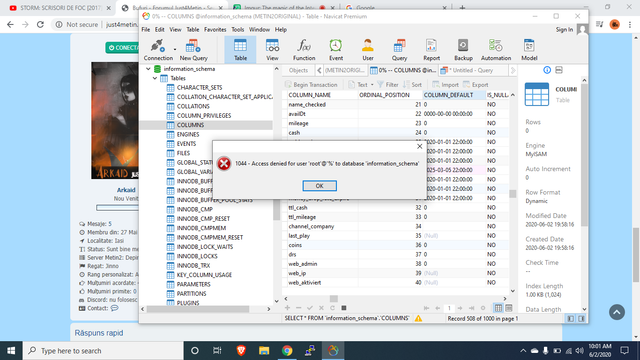
Task: Create a New Query from the toolbar
Action: [x=193, y=50]
